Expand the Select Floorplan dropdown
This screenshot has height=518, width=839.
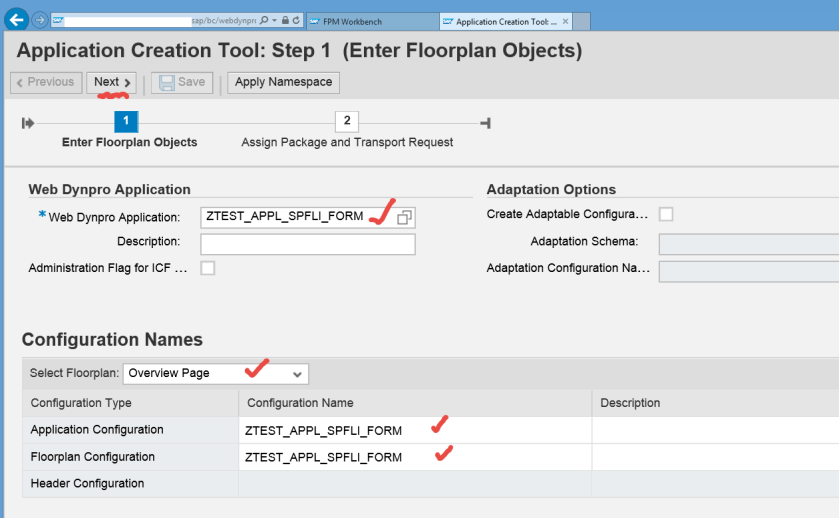(x=296, y=374)
